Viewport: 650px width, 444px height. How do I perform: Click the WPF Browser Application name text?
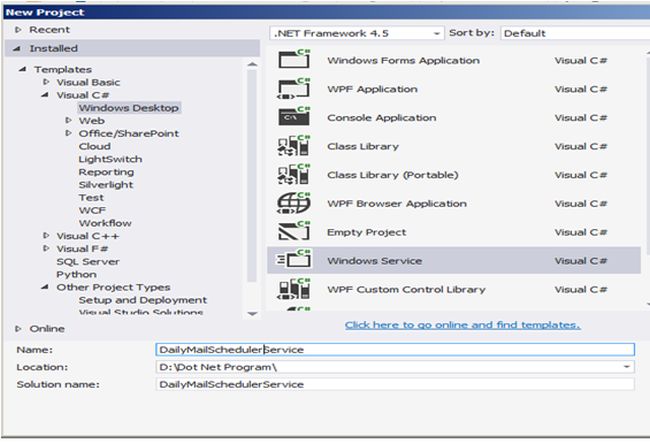(x=397, y=204)
